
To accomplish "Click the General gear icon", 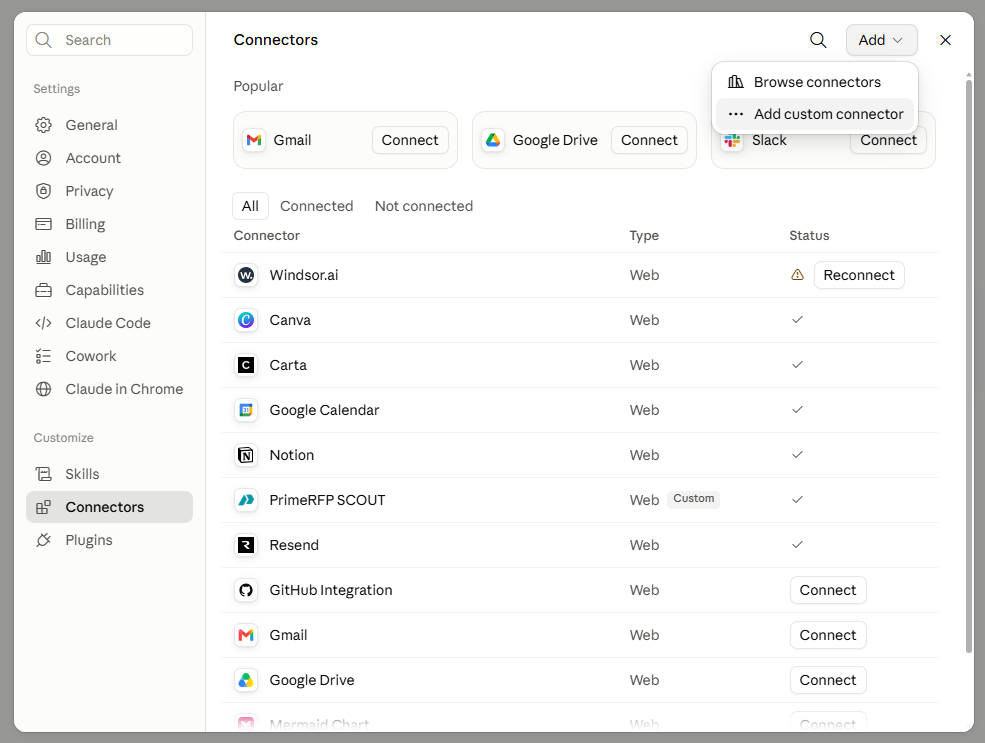I will click(x=43, y=125).
